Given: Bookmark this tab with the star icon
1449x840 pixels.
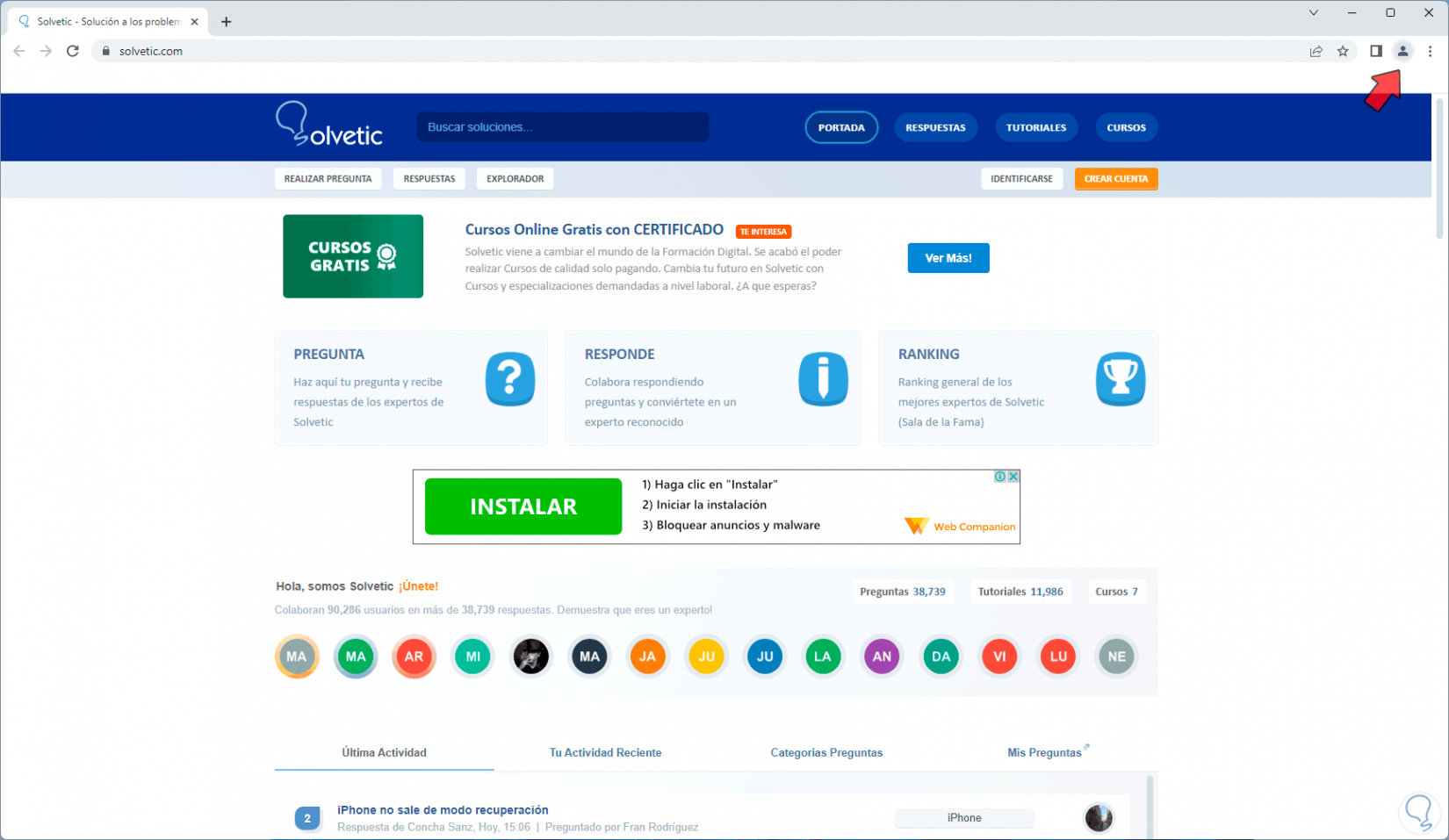Looking at the screenshot, I should tap(1343, 51).
